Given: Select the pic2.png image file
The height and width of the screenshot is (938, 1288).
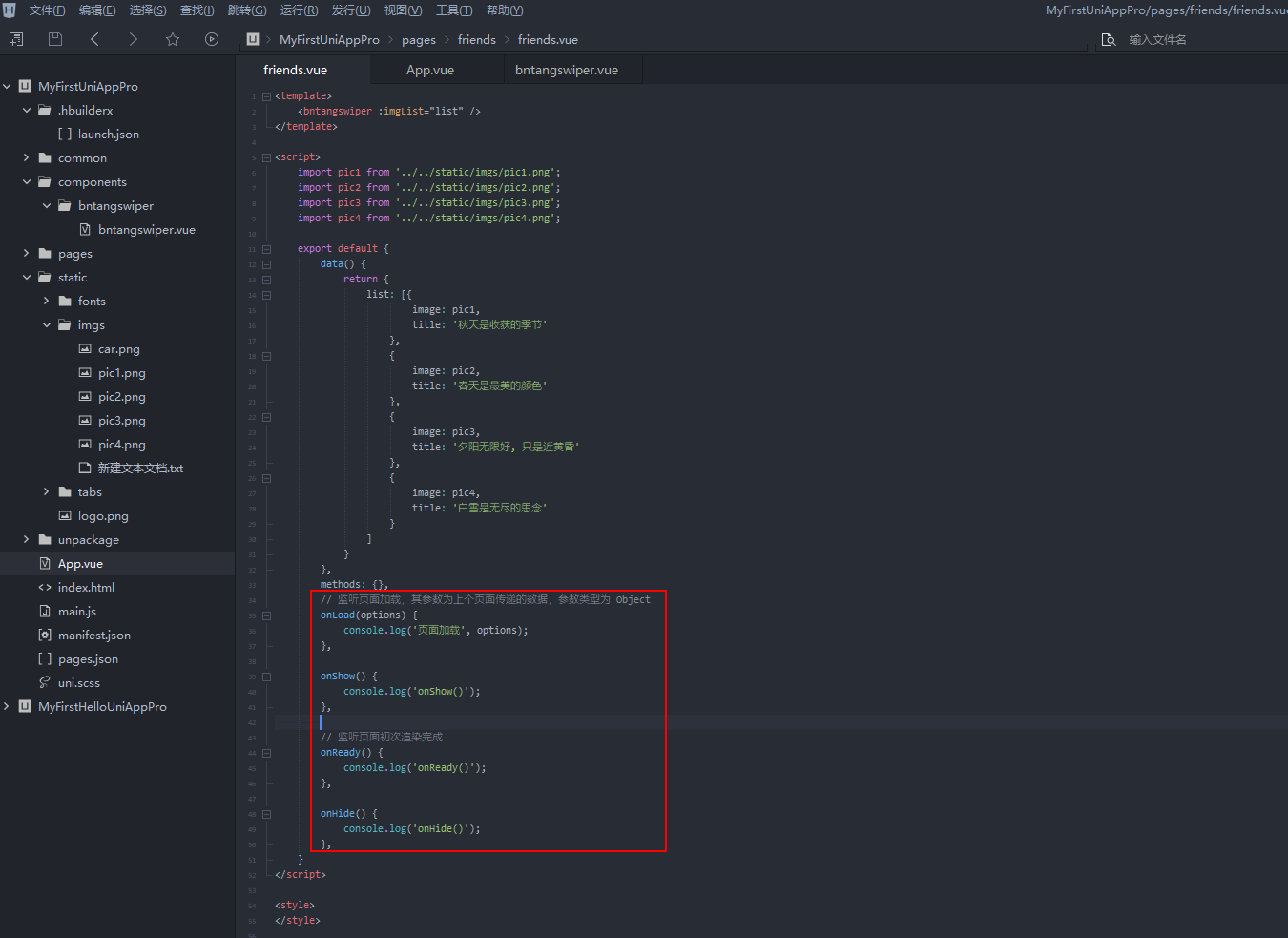Looking at the screenshot, I should [x=121, y=397].
